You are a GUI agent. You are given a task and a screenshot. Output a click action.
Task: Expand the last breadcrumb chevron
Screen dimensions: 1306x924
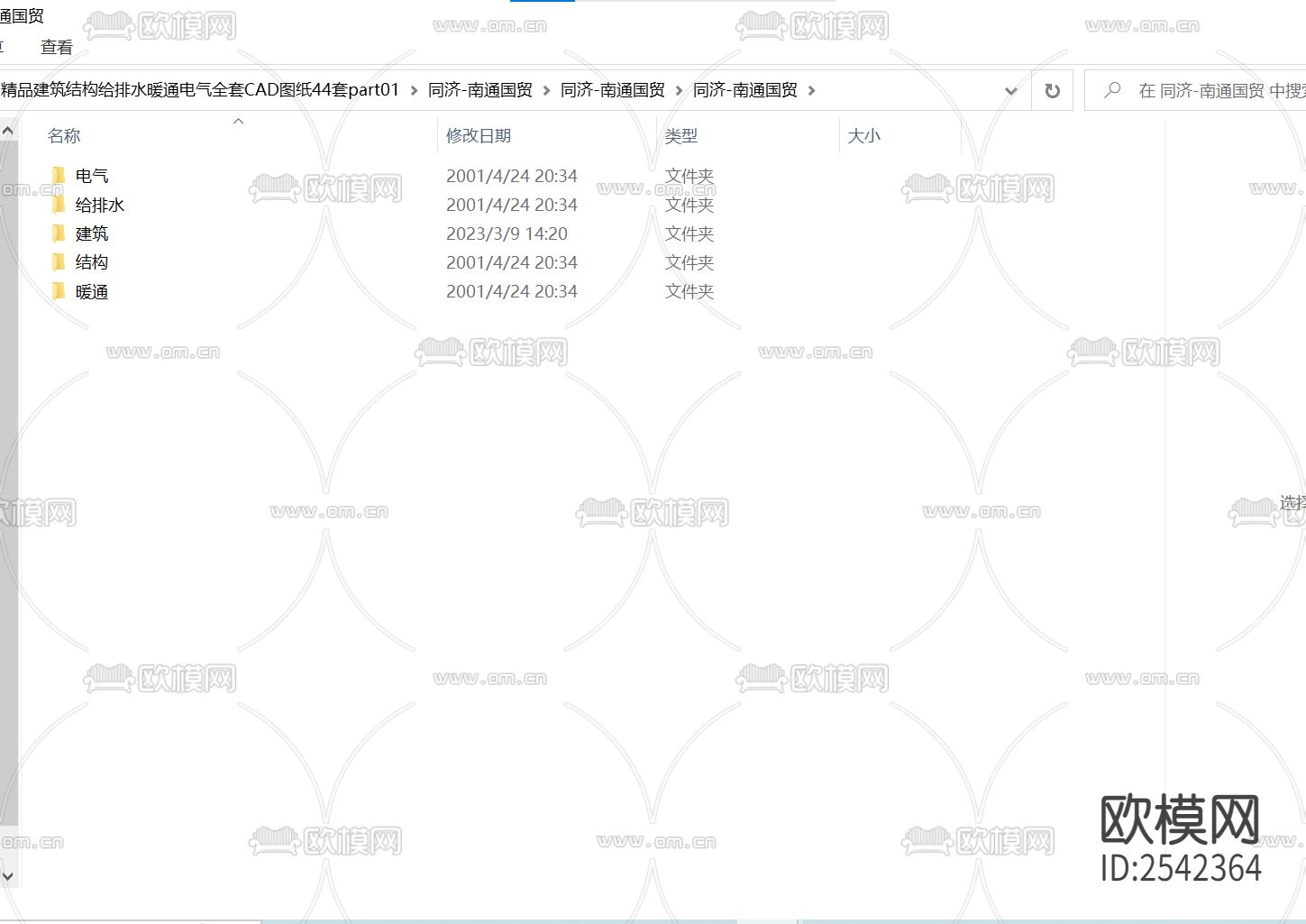(x=812, y=90)
